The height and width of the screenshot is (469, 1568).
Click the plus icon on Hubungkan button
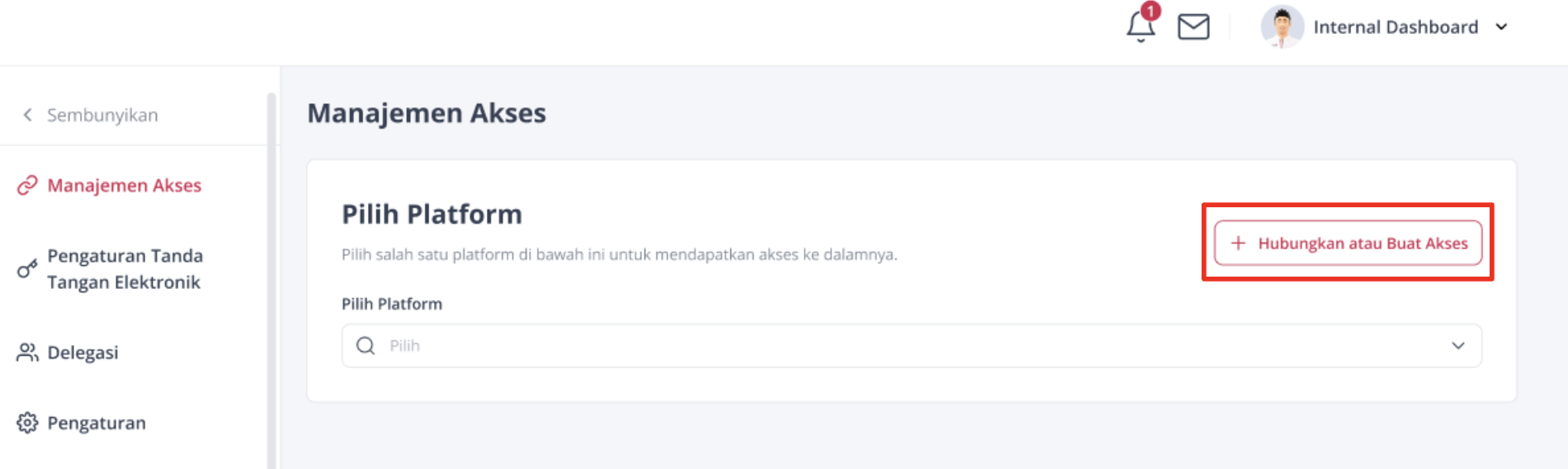click(x=1238, y=243)
